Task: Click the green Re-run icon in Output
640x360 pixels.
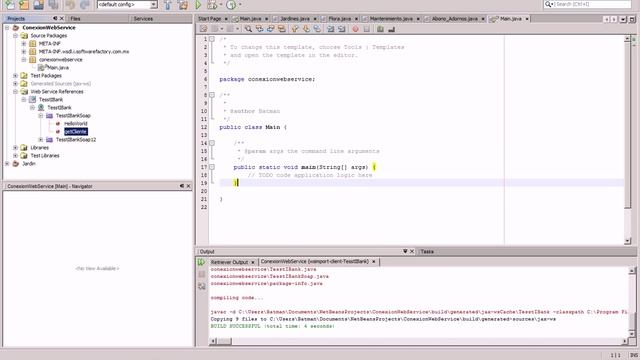Action: tap(202, 262)
